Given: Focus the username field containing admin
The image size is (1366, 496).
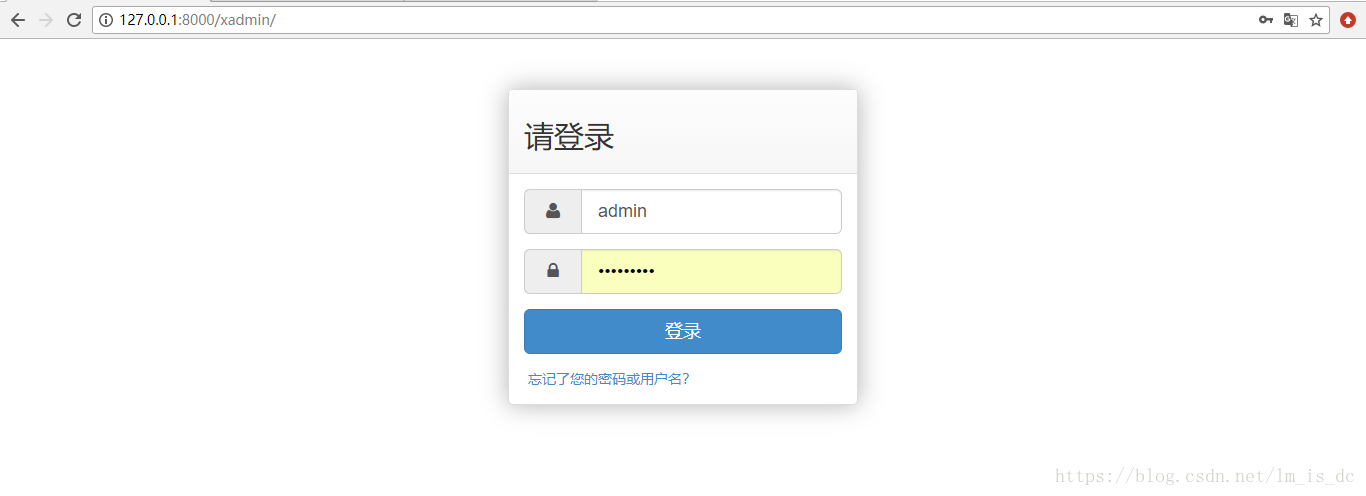Looking at the screenshot, I should [x=711, y=211].
